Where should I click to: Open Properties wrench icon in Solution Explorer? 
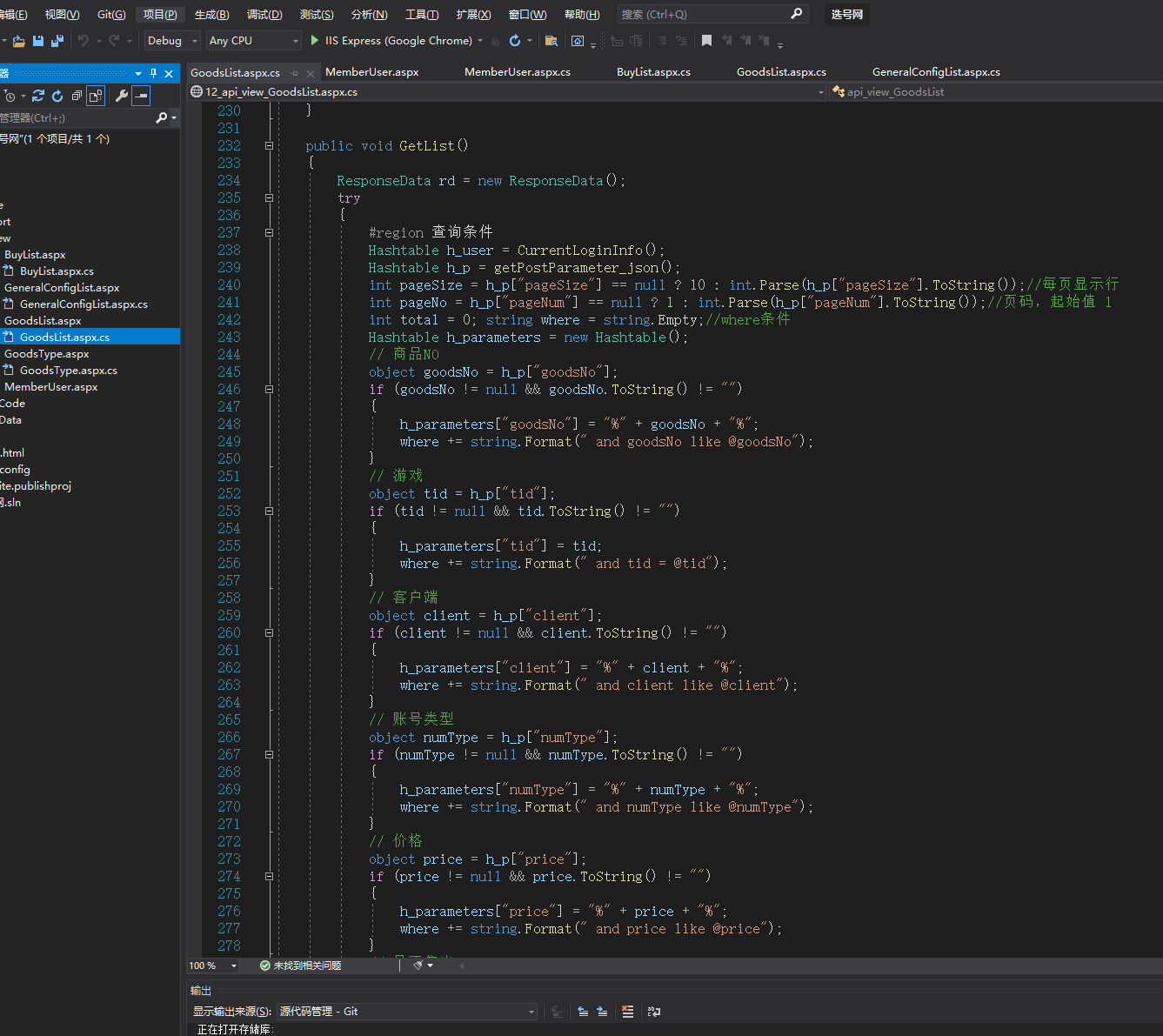[121, 96]
